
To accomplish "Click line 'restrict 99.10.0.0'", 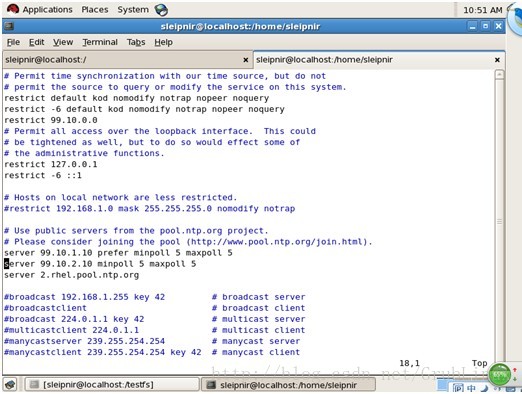I will (x=51, y=120).
